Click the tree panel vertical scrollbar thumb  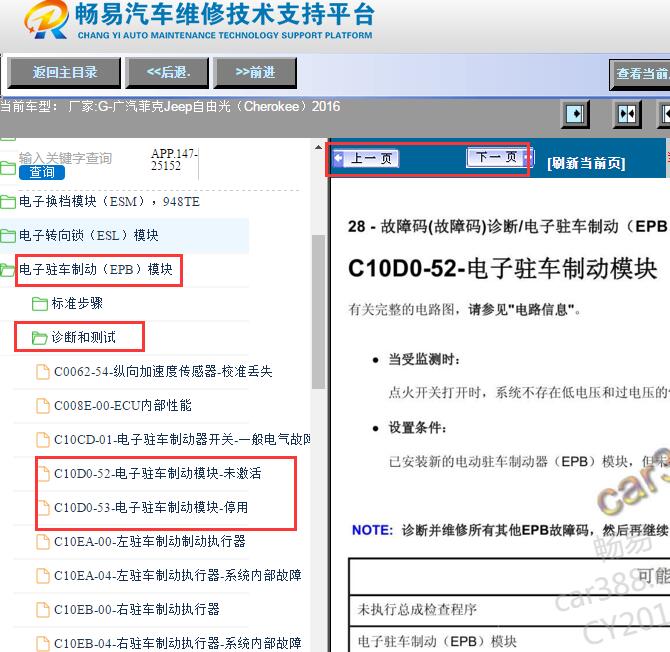[318, 312]
